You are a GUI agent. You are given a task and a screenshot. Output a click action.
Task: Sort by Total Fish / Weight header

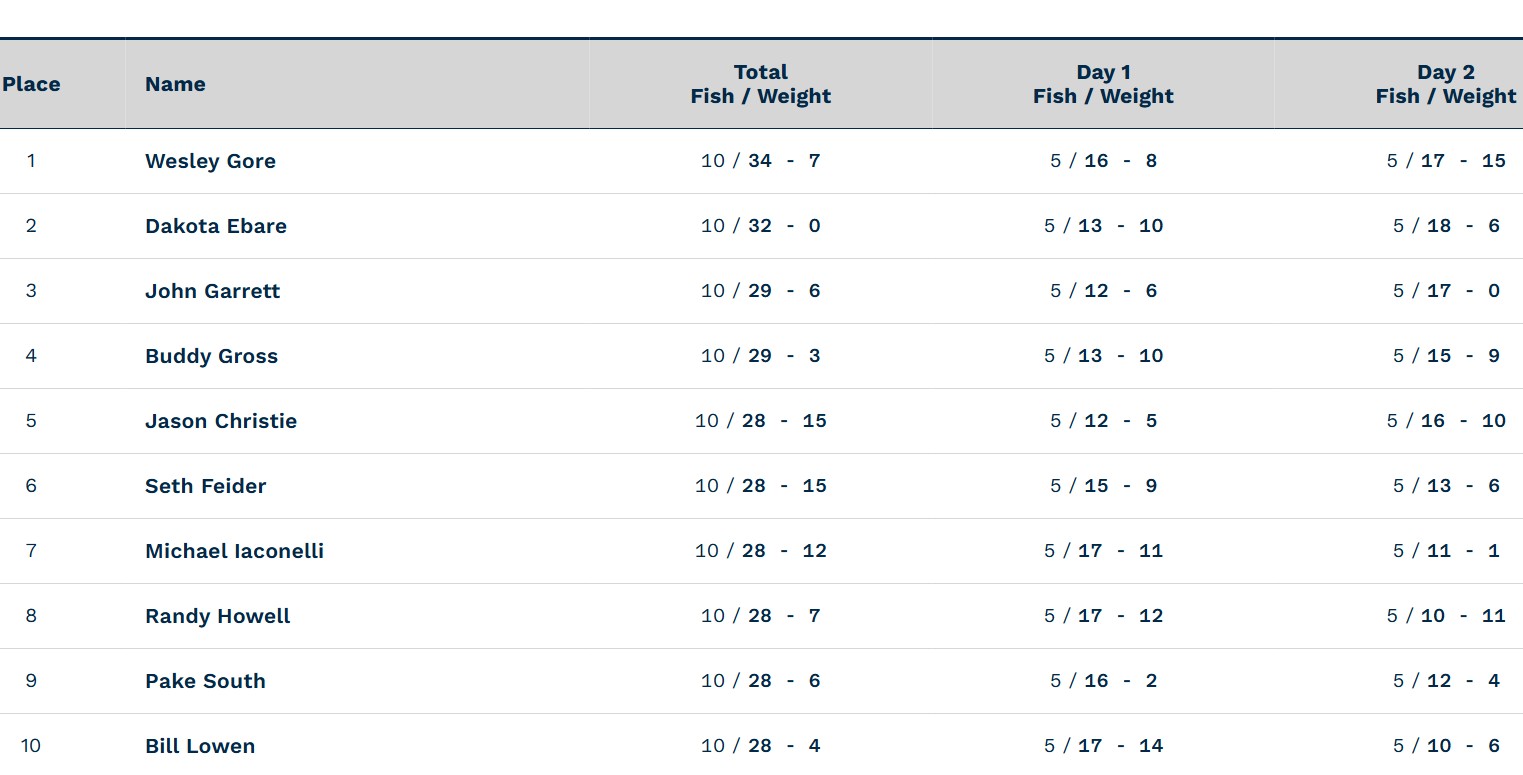click(x=760, y=84)
